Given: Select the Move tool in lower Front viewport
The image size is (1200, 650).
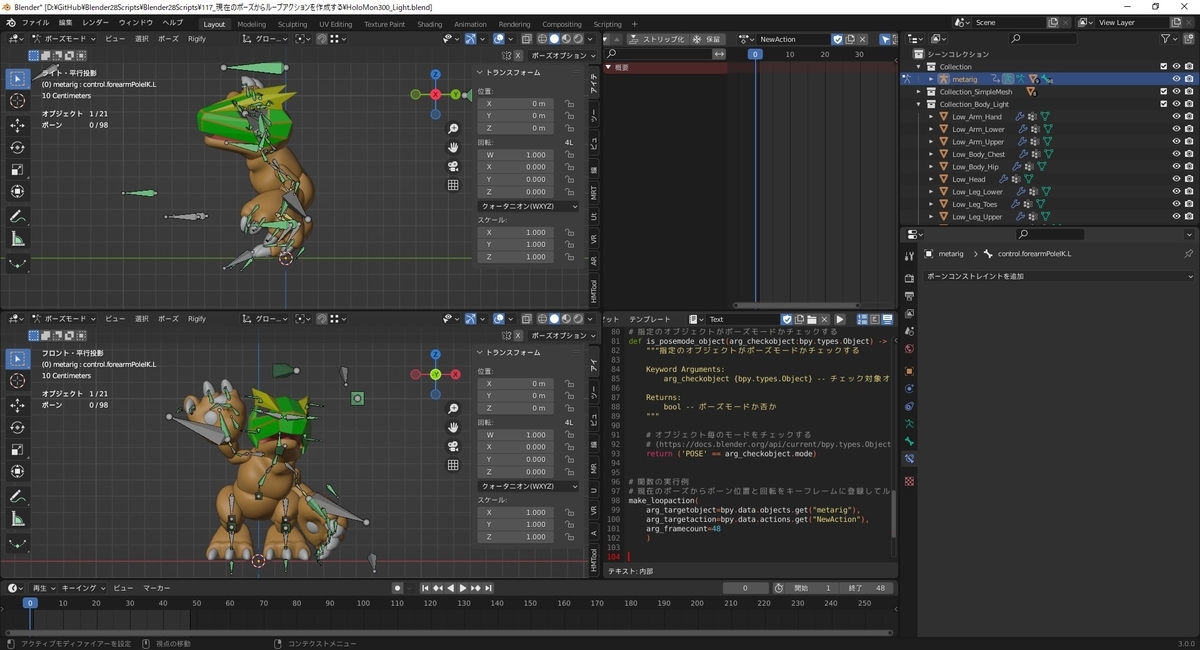Looking at the screenshot, I should (18, 405).
